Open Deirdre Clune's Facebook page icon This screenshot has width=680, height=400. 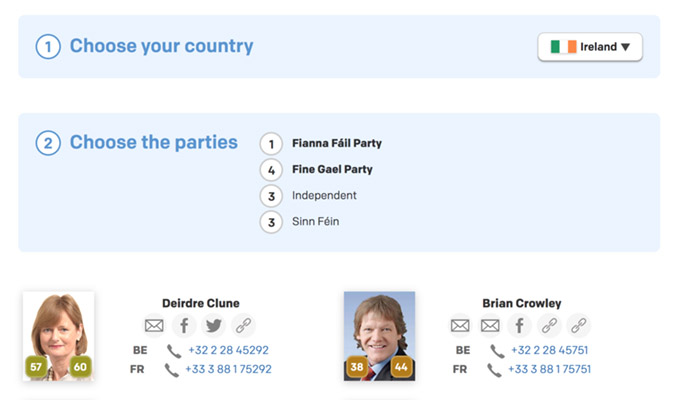[184, 325]
